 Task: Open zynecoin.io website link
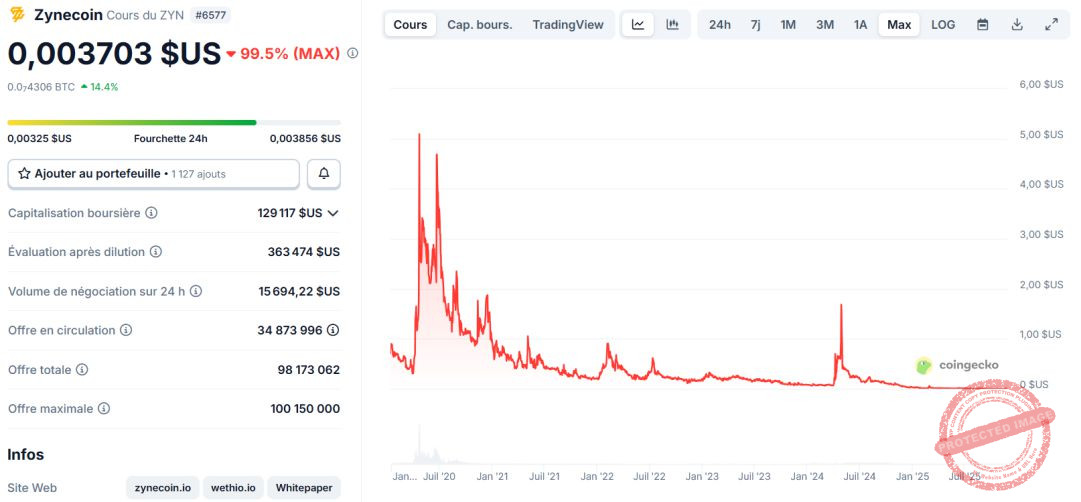pos(163,488)
